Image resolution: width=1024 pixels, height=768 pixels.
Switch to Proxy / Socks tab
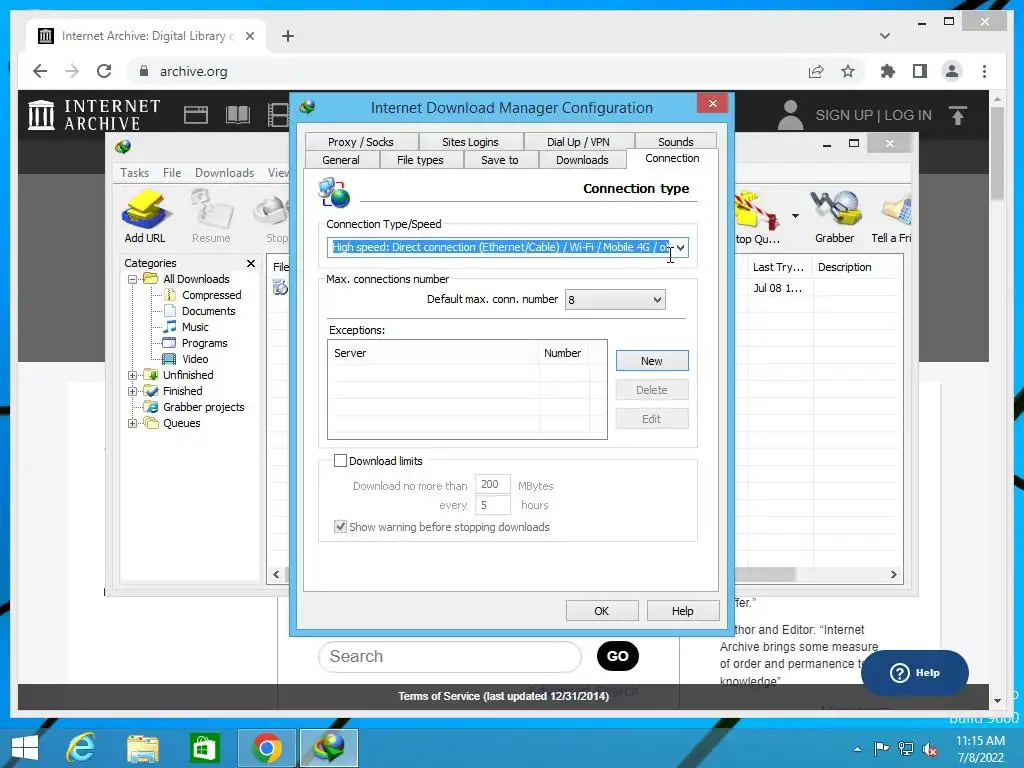click(360, 142)
